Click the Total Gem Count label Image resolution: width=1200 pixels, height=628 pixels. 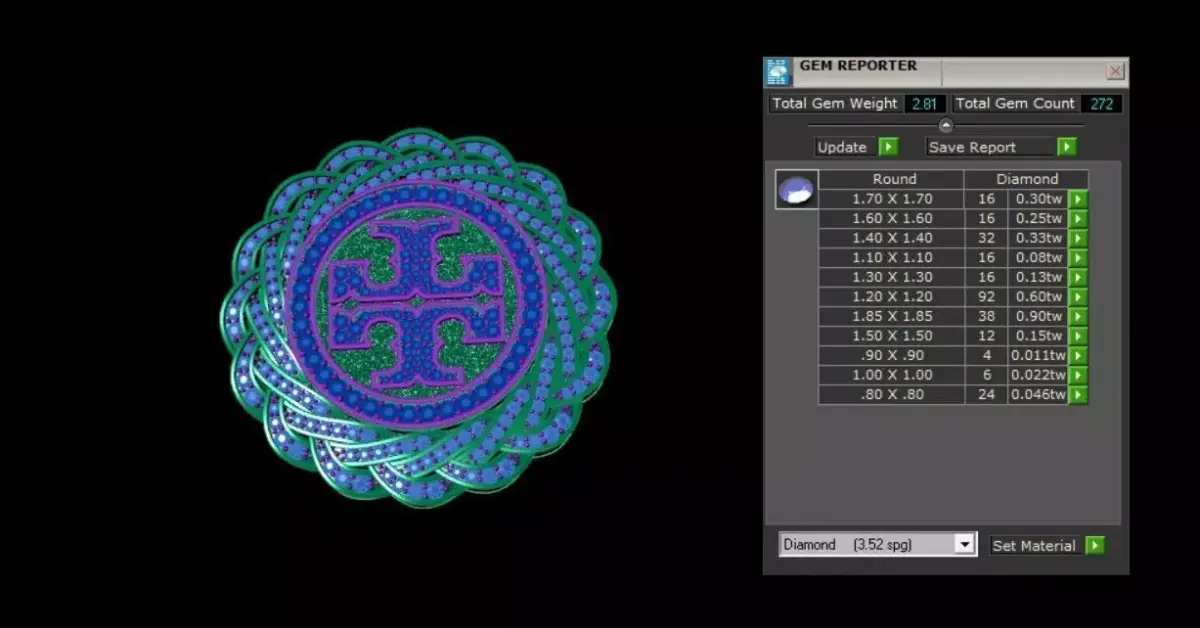(1015, 103)
